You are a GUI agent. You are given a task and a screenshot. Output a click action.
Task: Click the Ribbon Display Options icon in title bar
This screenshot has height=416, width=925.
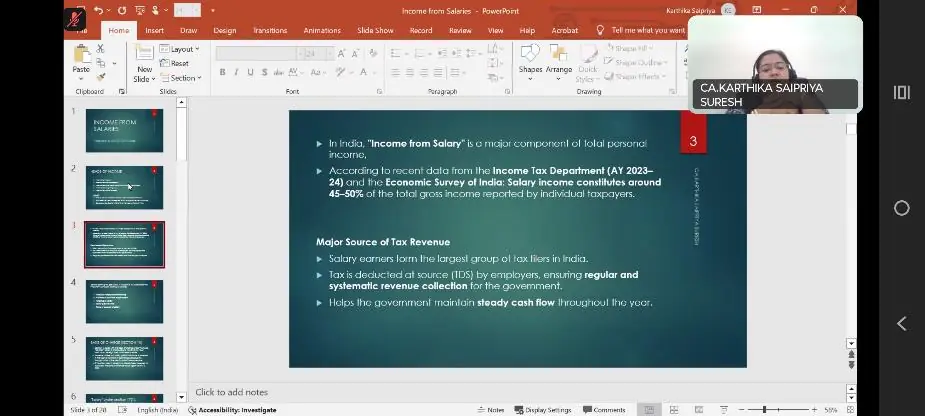click(x=757, y=10)
